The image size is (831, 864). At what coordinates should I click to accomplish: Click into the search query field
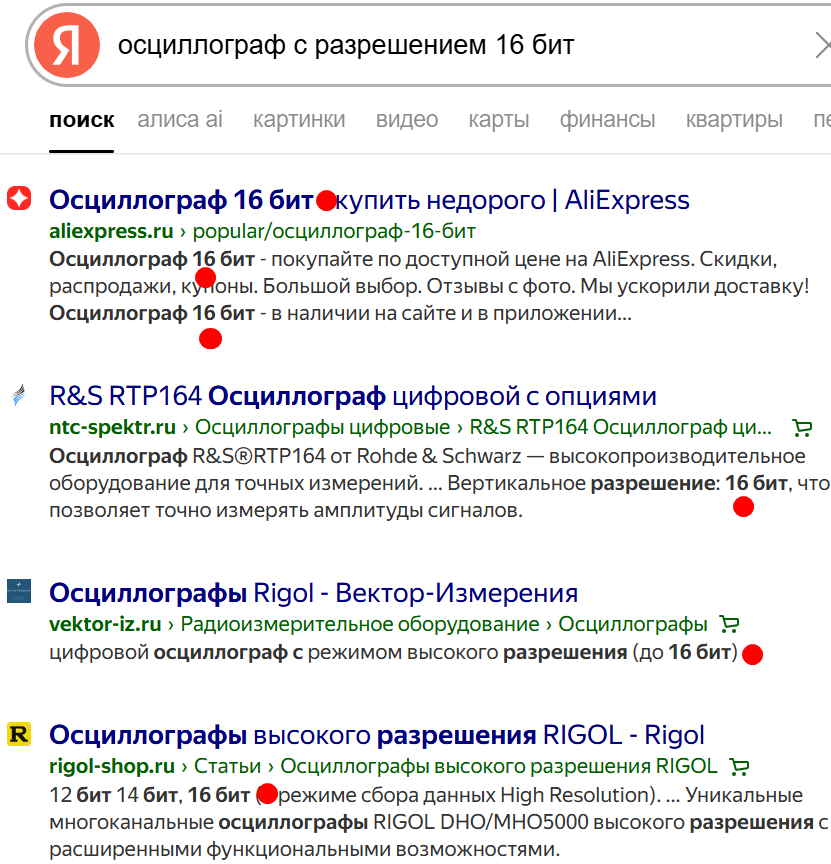point(430,45)
